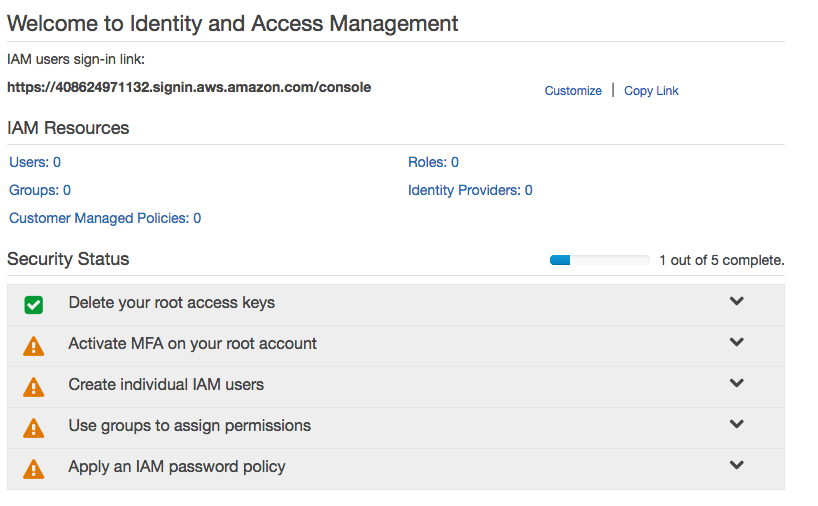Open Customer Managed Policies: 0 link
818x506 pixels.
pos(105,218)
